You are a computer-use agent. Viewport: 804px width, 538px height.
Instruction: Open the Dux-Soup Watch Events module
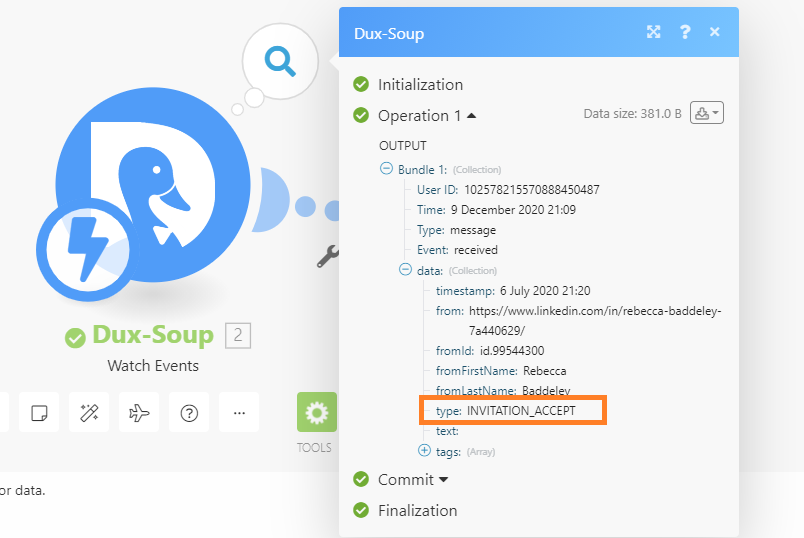153,185
